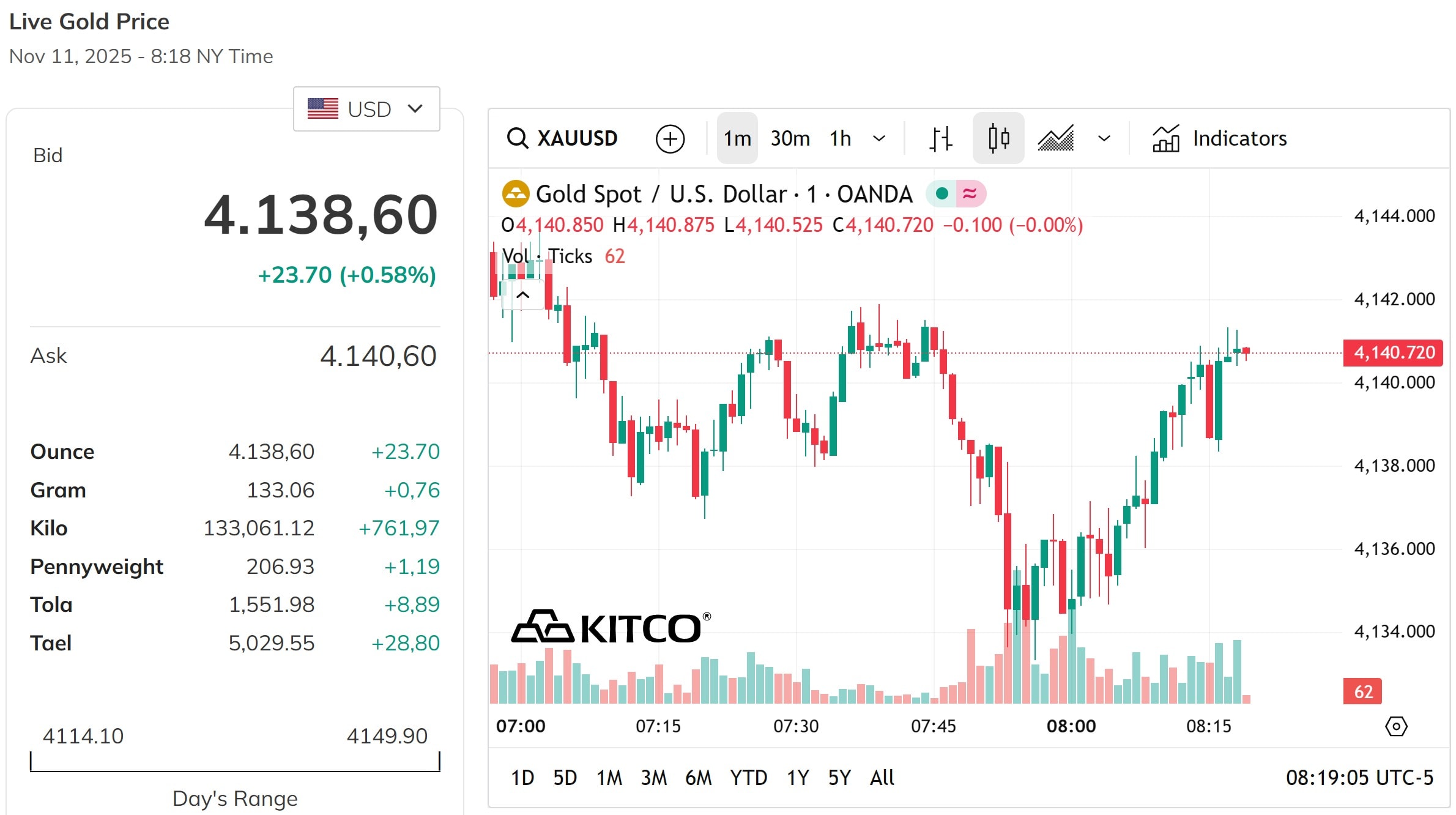The height and width of the screenshot is (815, 1456).
Task: Select the YTD range tab
Action: pyautogui.click(x=749, y=778)
